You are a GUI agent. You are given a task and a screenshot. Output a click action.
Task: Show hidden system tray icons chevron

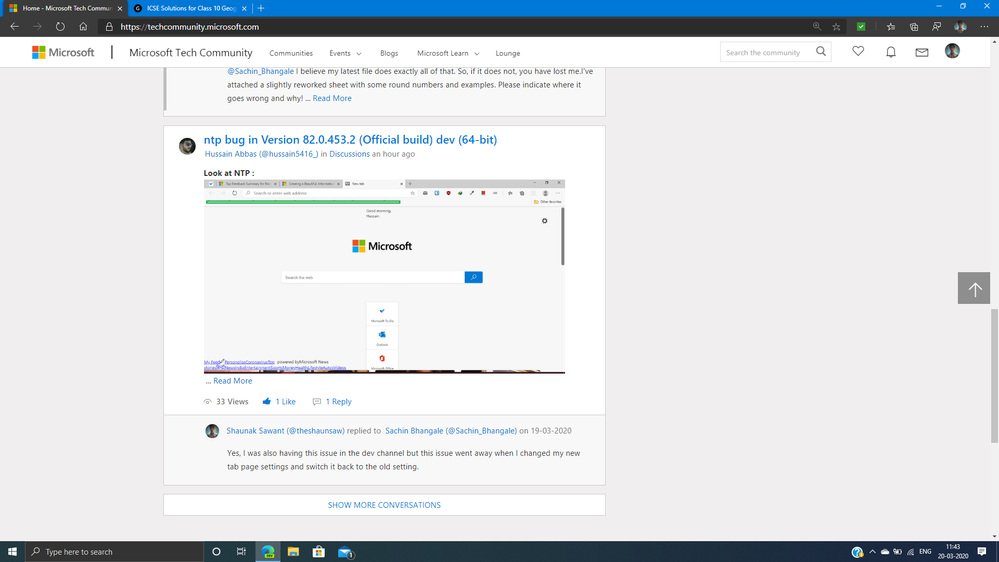[872, 552]
